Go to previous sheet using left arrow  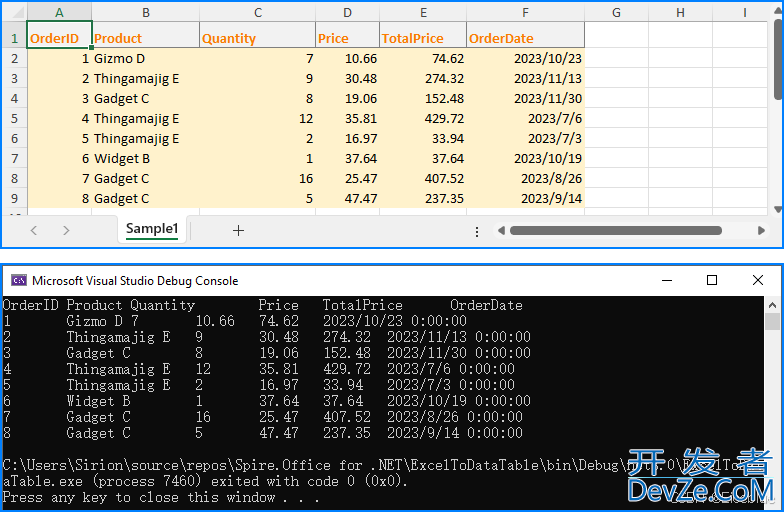tap(34, 230)
